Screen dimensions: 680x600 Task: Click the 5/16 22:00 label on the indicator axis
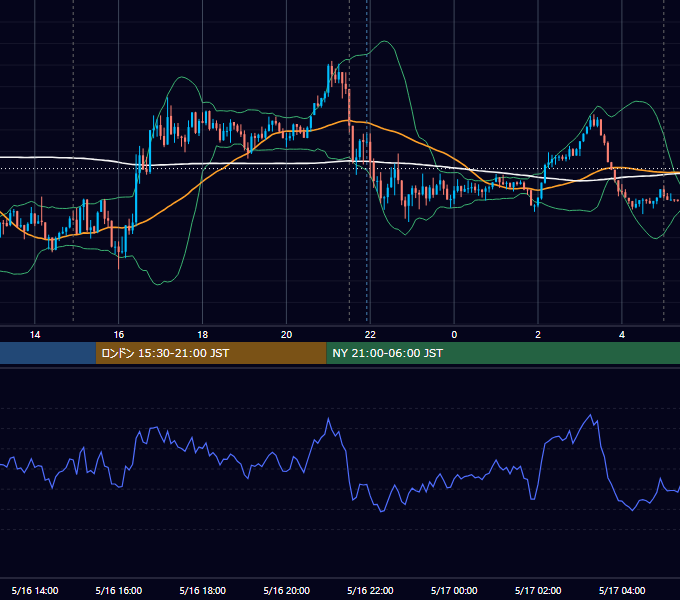370,590
